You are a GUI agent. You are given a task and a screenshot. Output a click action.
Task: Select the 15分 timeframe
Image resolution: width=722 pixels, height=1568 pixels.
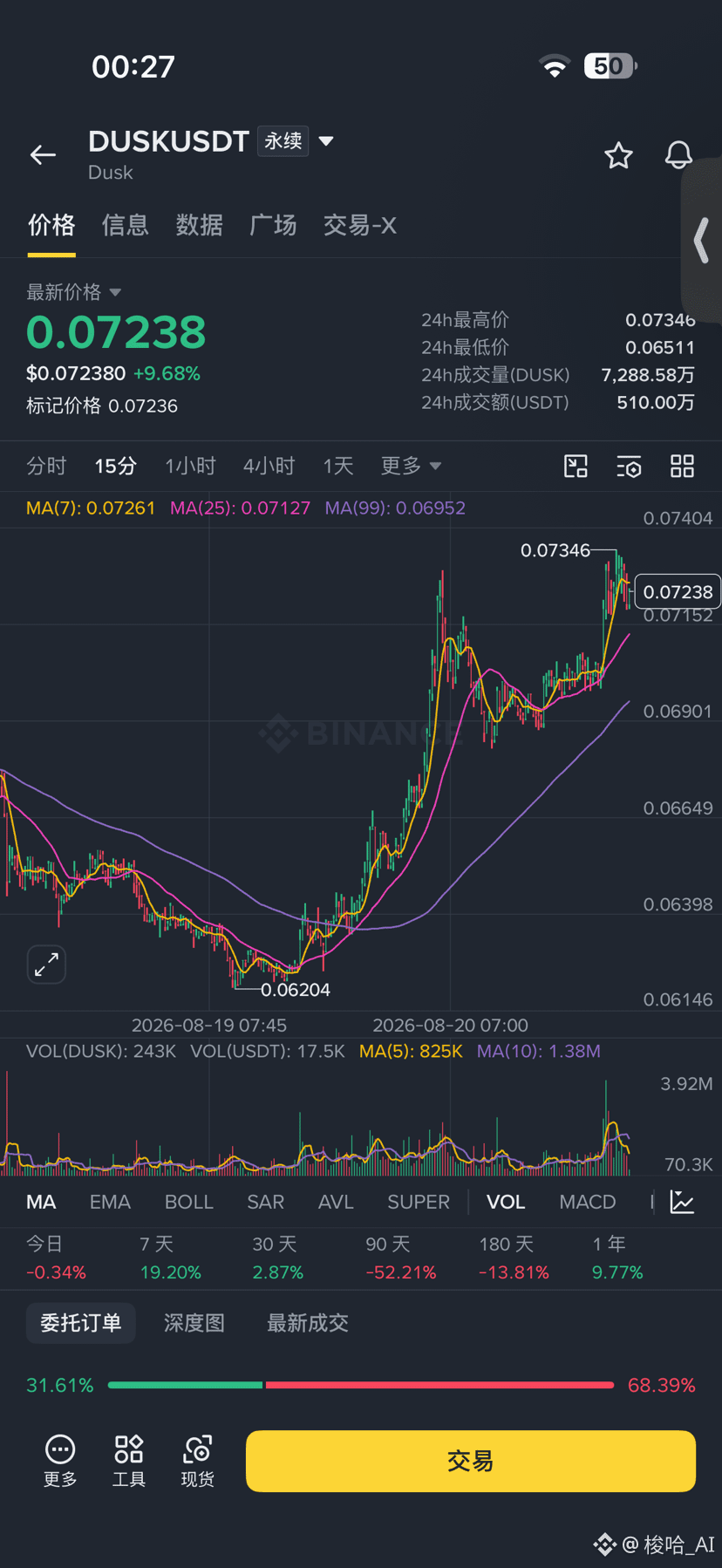(x=116, y=466)
